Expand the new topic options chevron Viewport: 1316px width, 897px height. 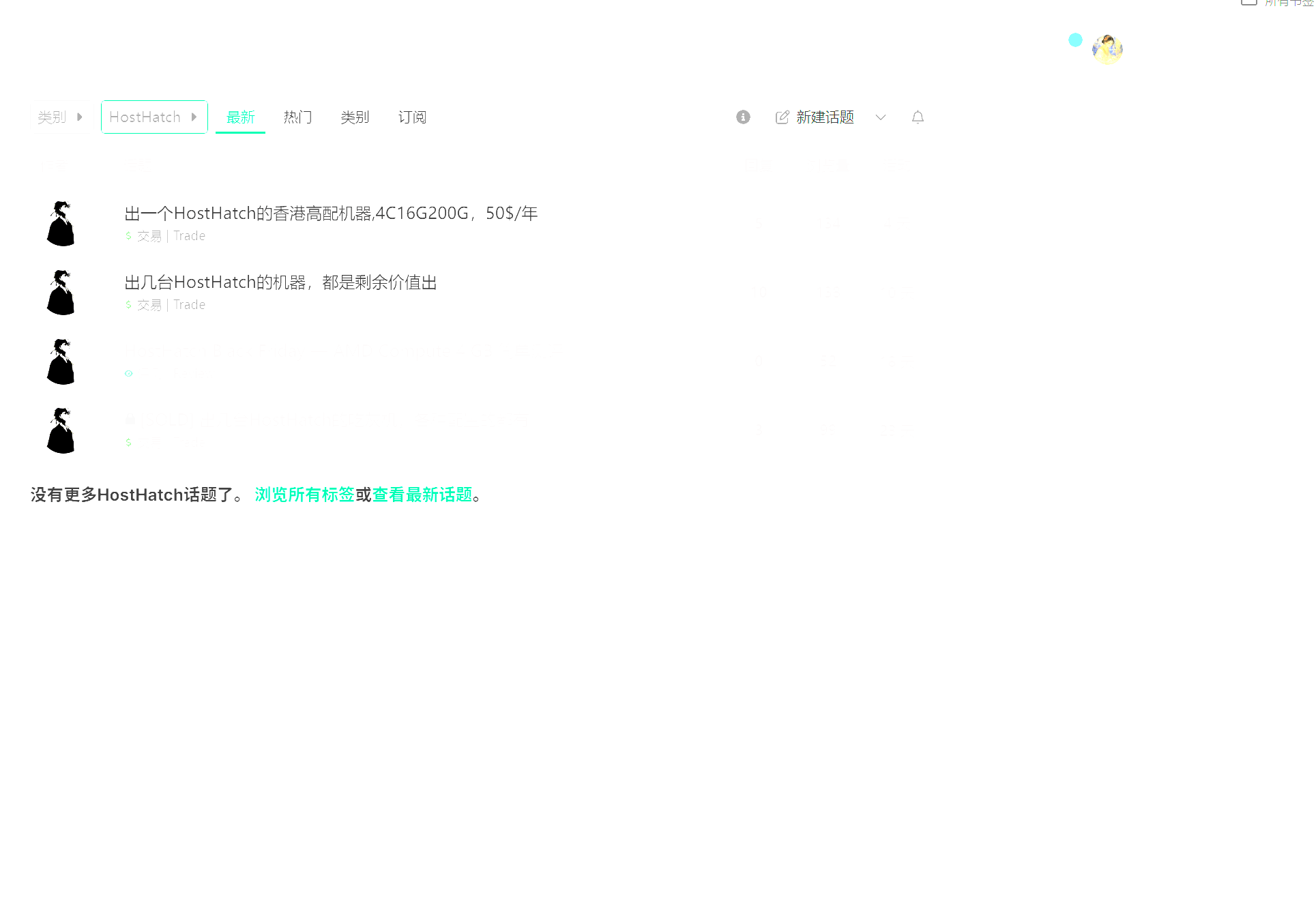coord(881,117)
